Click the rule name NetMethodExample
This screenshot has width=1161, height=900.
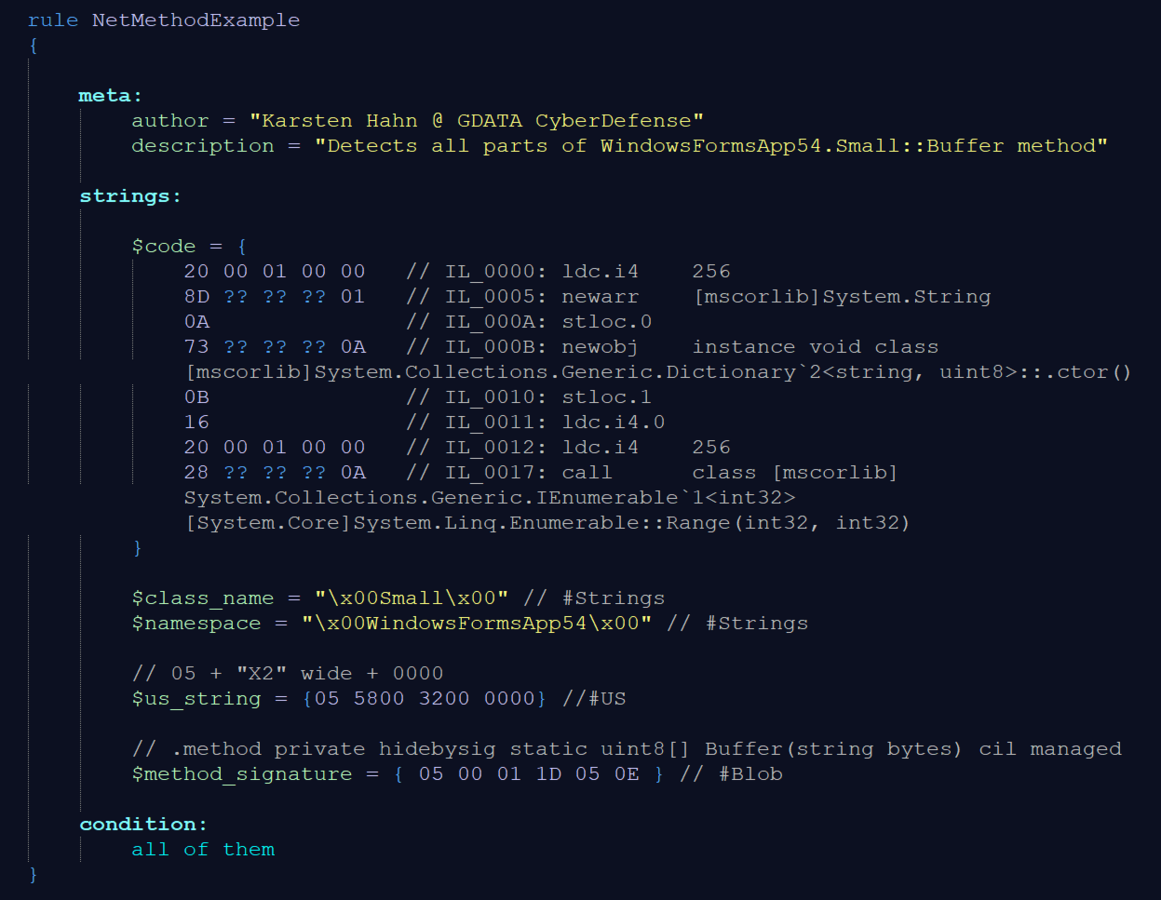pos(195,20)
